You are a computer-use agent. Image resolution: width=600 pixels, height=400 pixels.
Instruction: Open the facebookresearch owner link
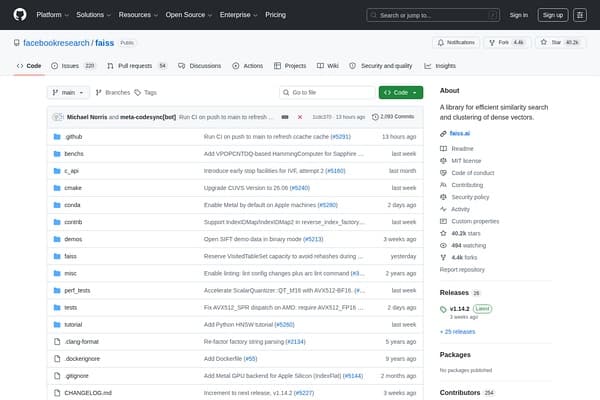coord(56,43)
